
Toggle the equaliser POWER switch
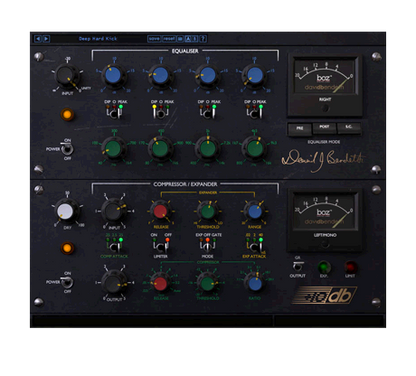tap(67, 149)
